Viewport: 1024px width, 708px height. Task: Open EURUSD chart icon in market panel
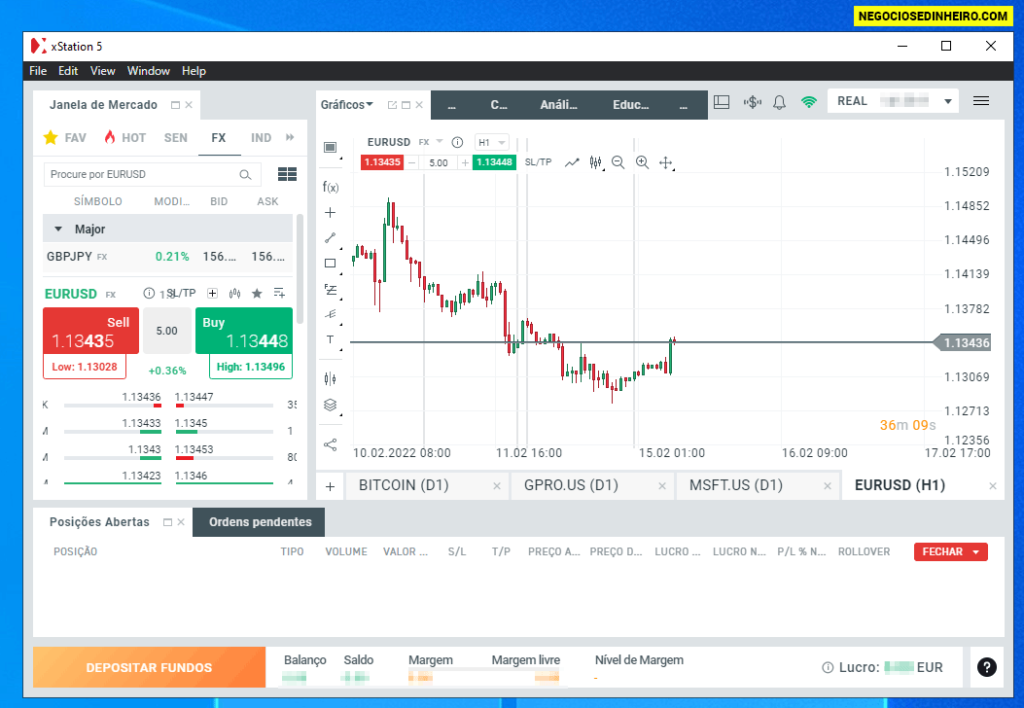click(235, 293)
